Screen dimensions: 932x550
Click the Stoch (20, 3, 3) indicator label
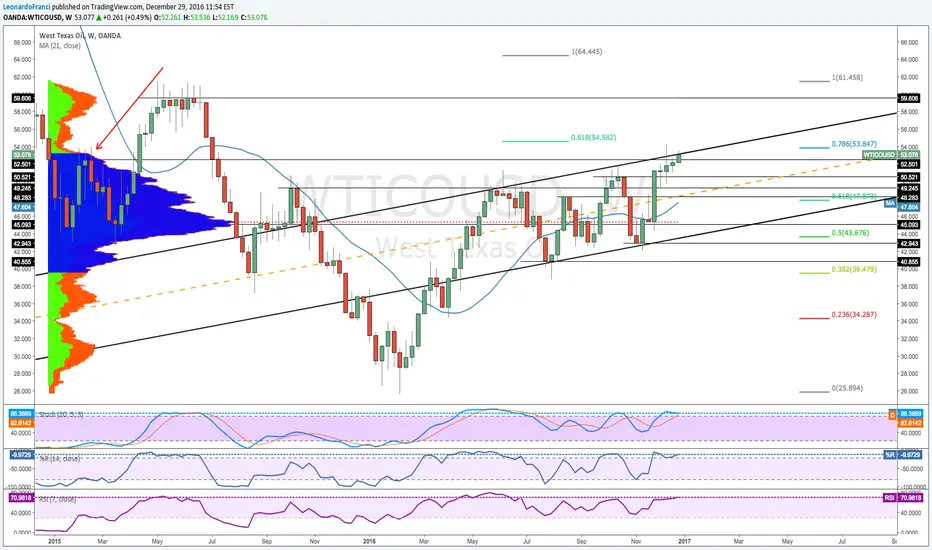tap(61, 414)
